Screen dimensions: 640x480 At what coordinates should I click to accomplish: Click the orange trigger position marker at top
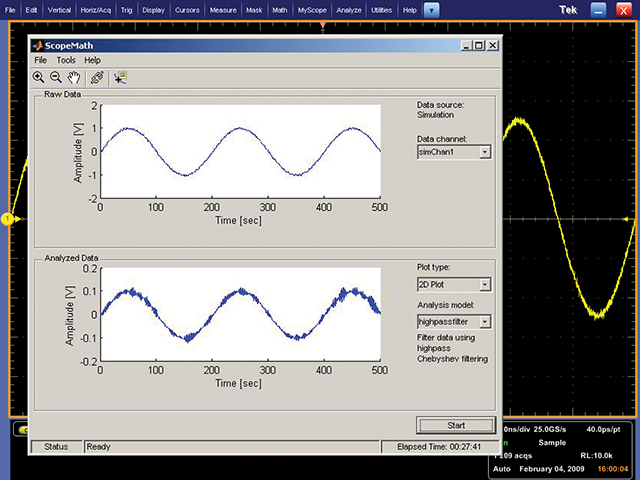click(x=323, y=24)
